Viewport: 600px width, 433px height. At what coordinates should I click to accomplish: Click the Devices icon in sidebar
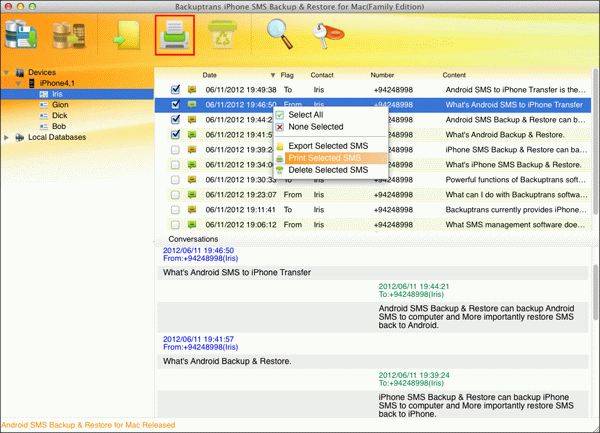(20, 72)
